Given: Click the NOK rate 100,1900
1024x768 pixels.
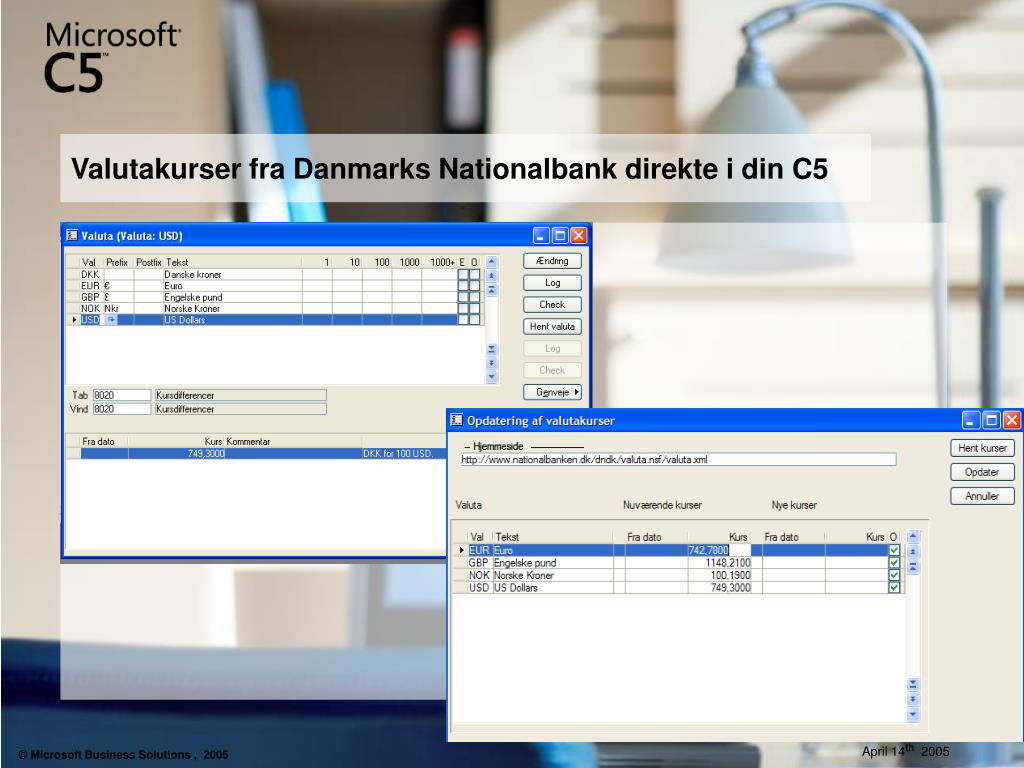Looking at the screenshot, I should coord(731,575).
